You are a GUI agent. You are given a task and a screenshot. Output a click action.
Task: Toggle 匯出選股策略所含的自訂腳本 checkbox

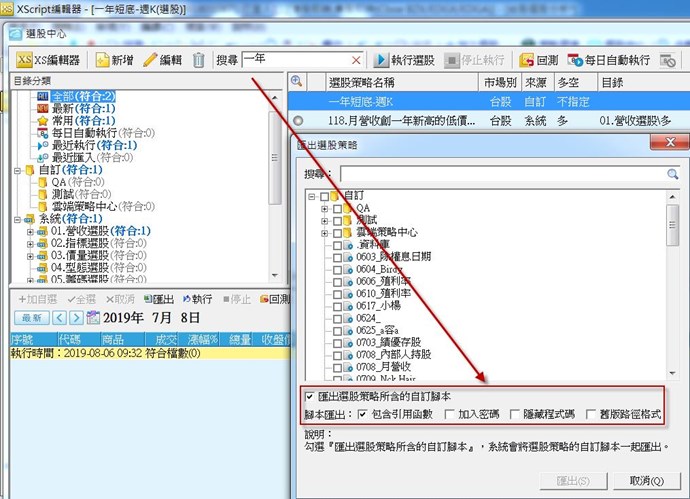pyautogui.click(x=309, y=396)
